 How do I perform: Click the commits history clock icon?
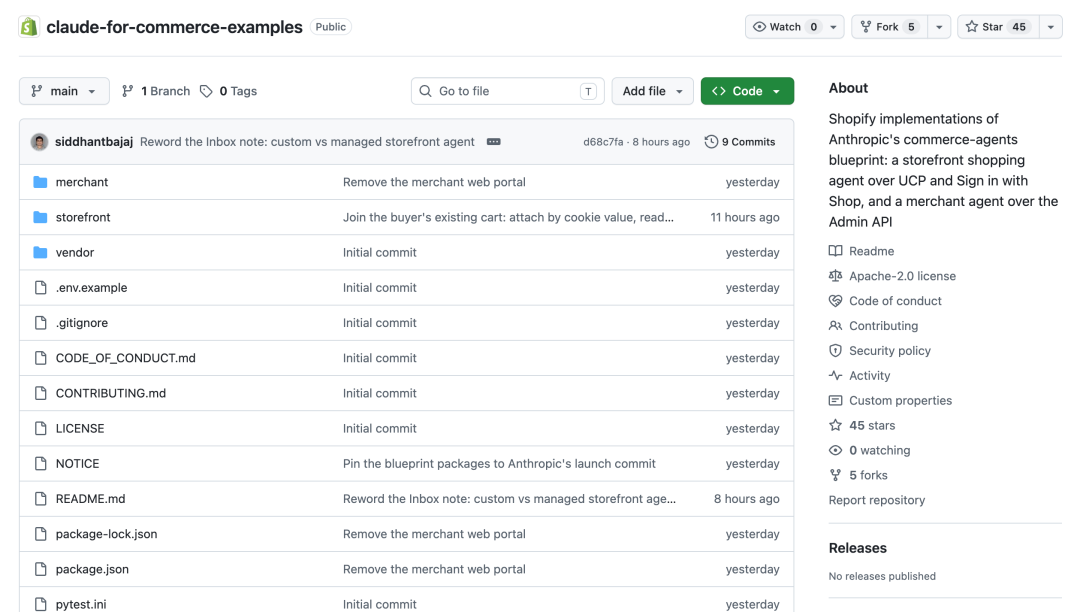click(x=711, y=141)
